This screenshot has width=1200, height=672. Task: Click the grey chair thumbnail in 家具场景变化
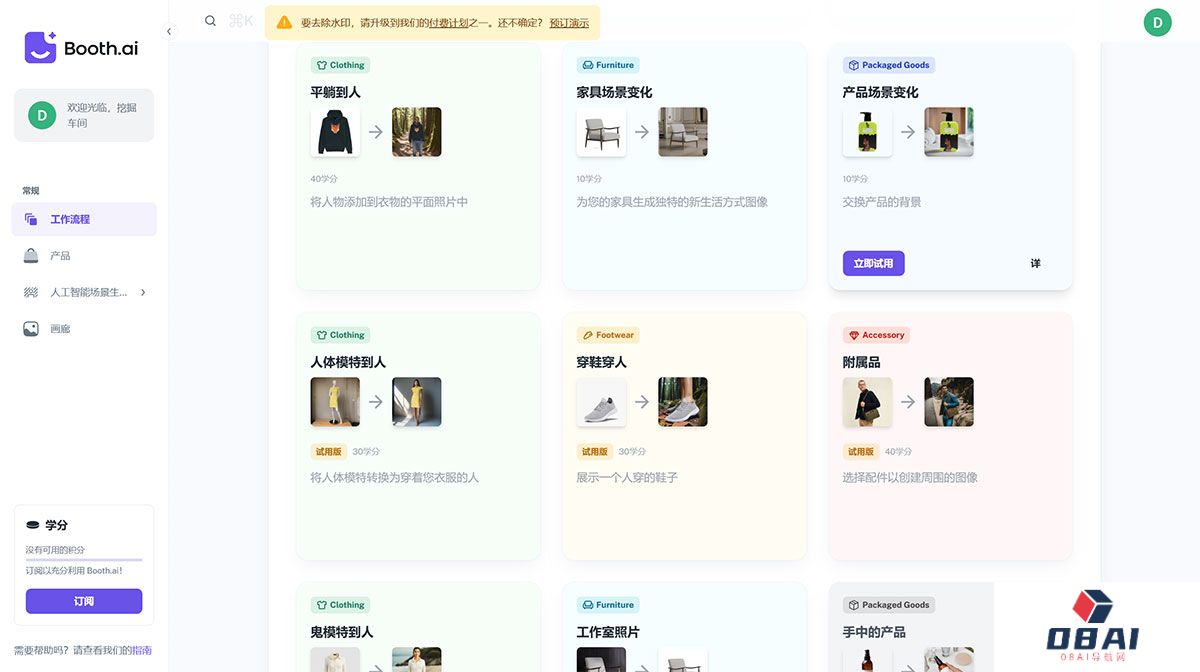tap(601, 132)
